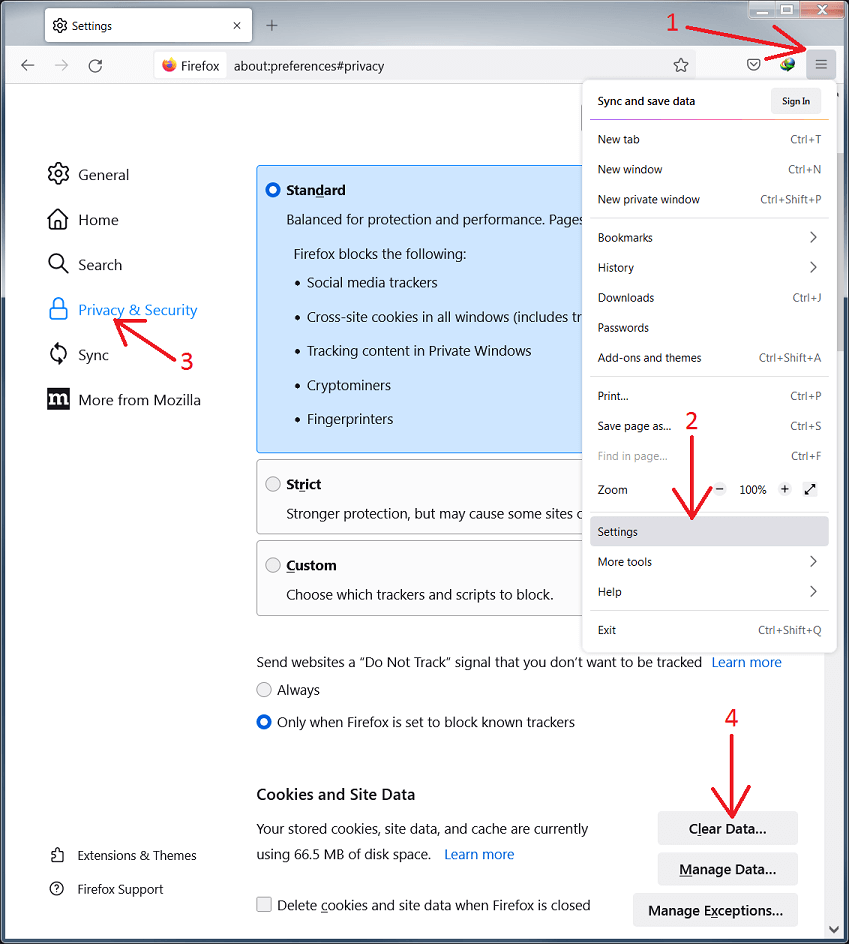Click the shield tracking protection icon

[753, 64]
